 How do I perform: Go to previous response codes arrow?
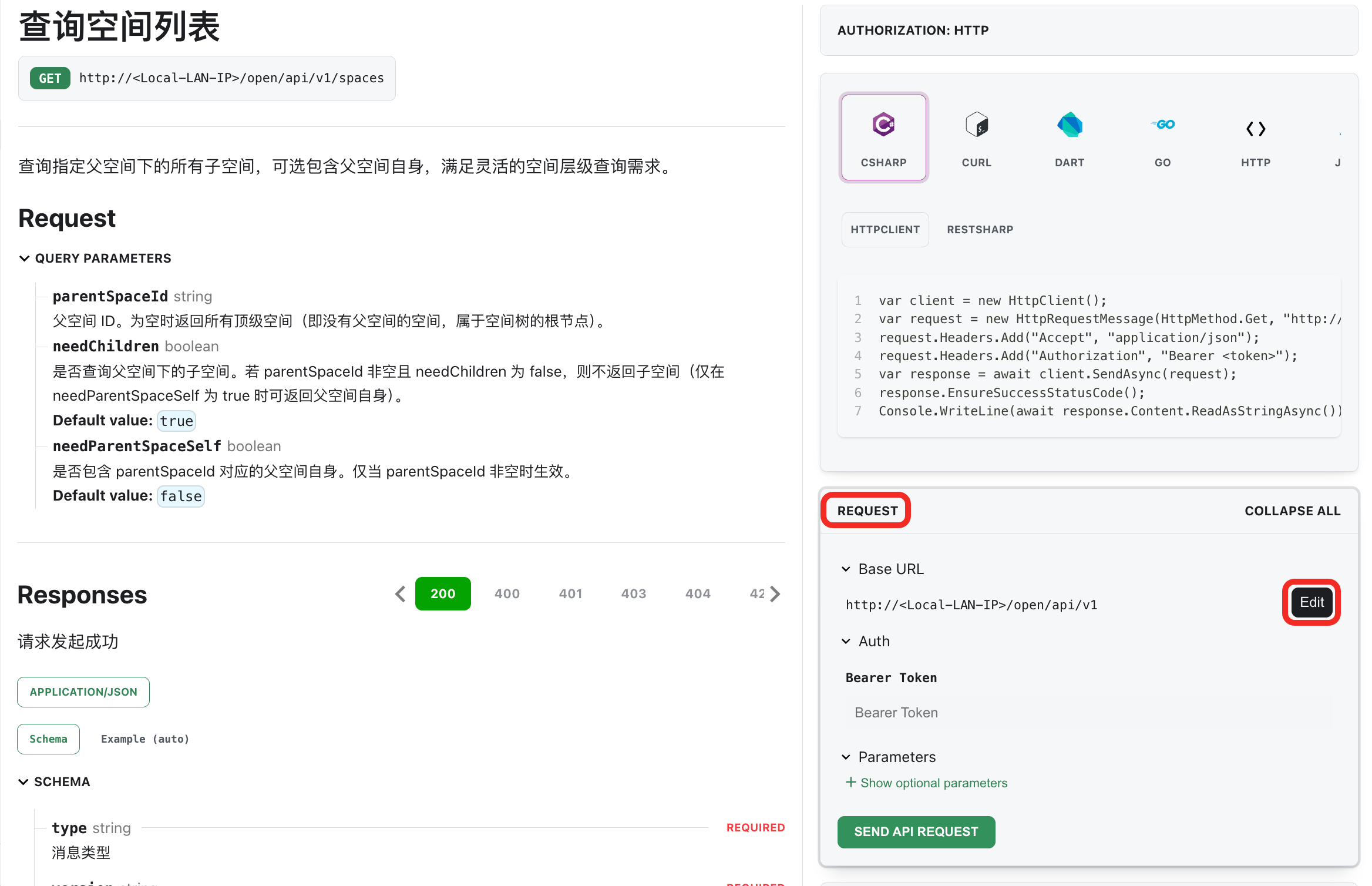click(401, 594)
